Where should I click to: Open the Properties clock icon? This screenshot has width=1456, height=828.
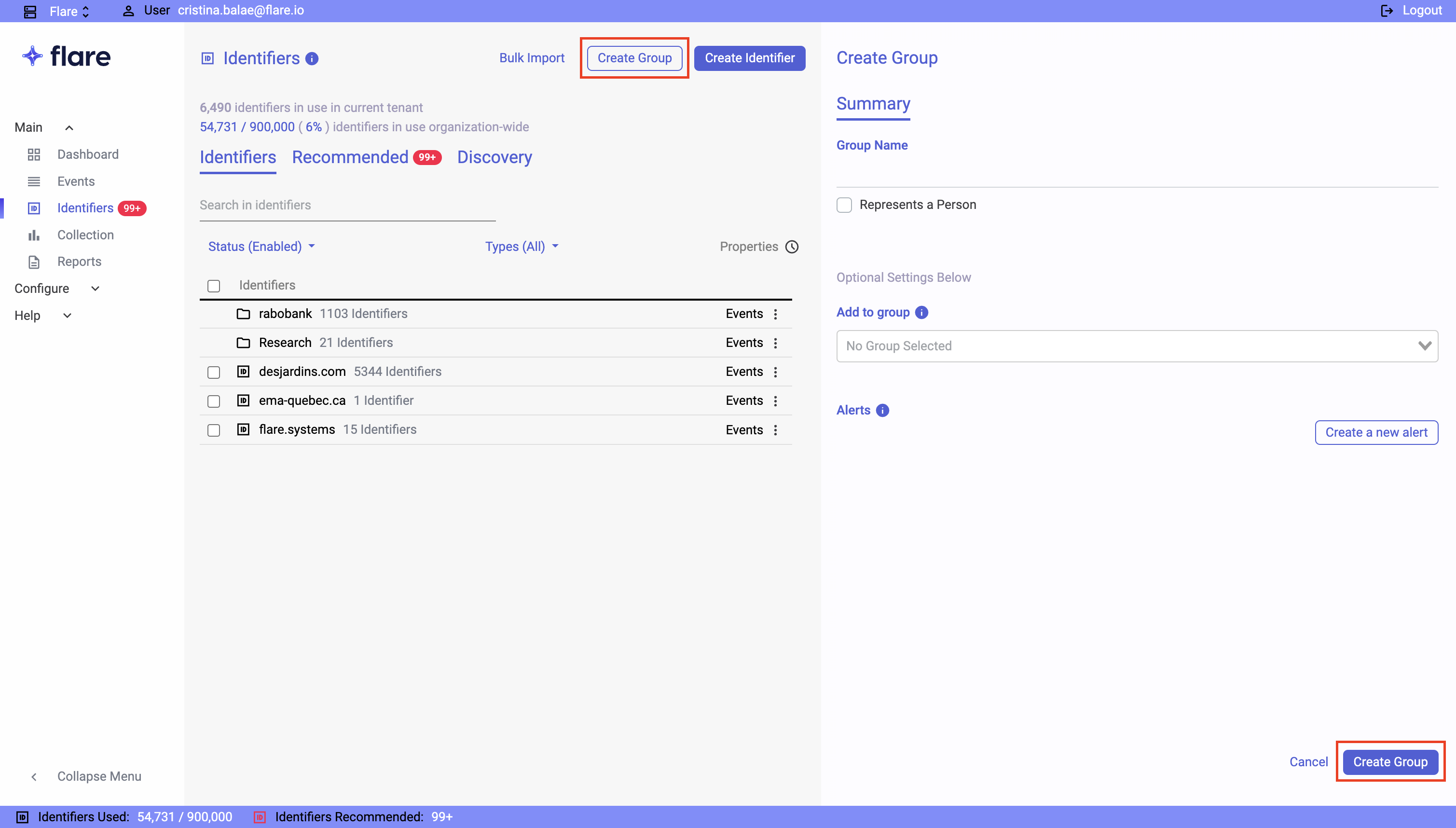point(791,247)
